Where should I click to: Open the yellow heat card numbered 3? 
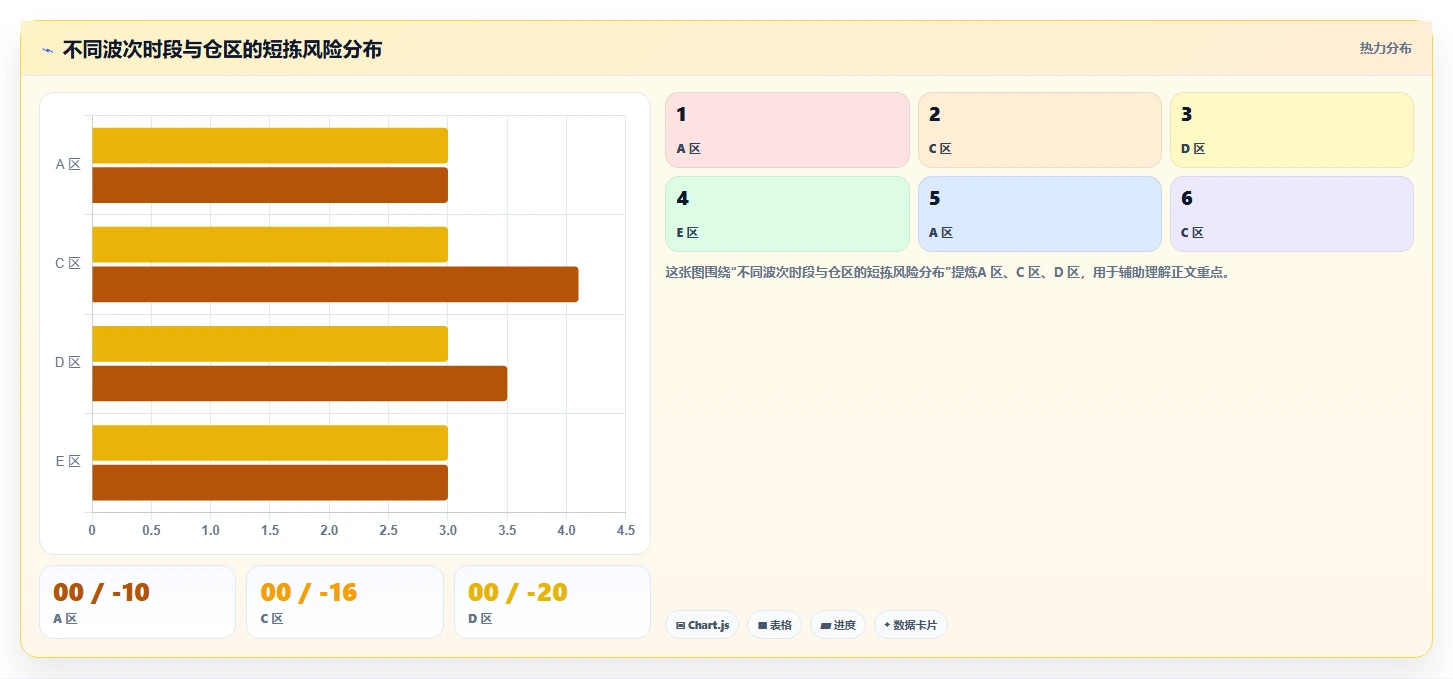(1292, 130)
